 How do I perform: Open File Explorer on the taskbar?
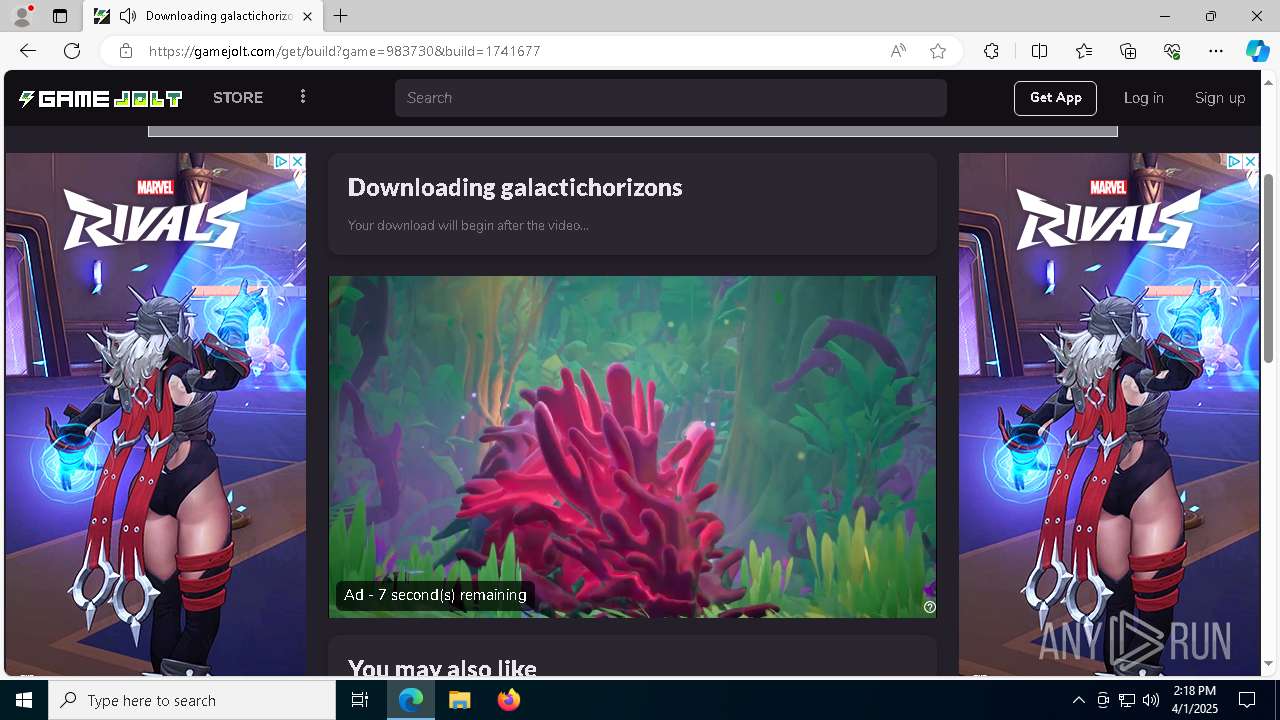point(460,700)
